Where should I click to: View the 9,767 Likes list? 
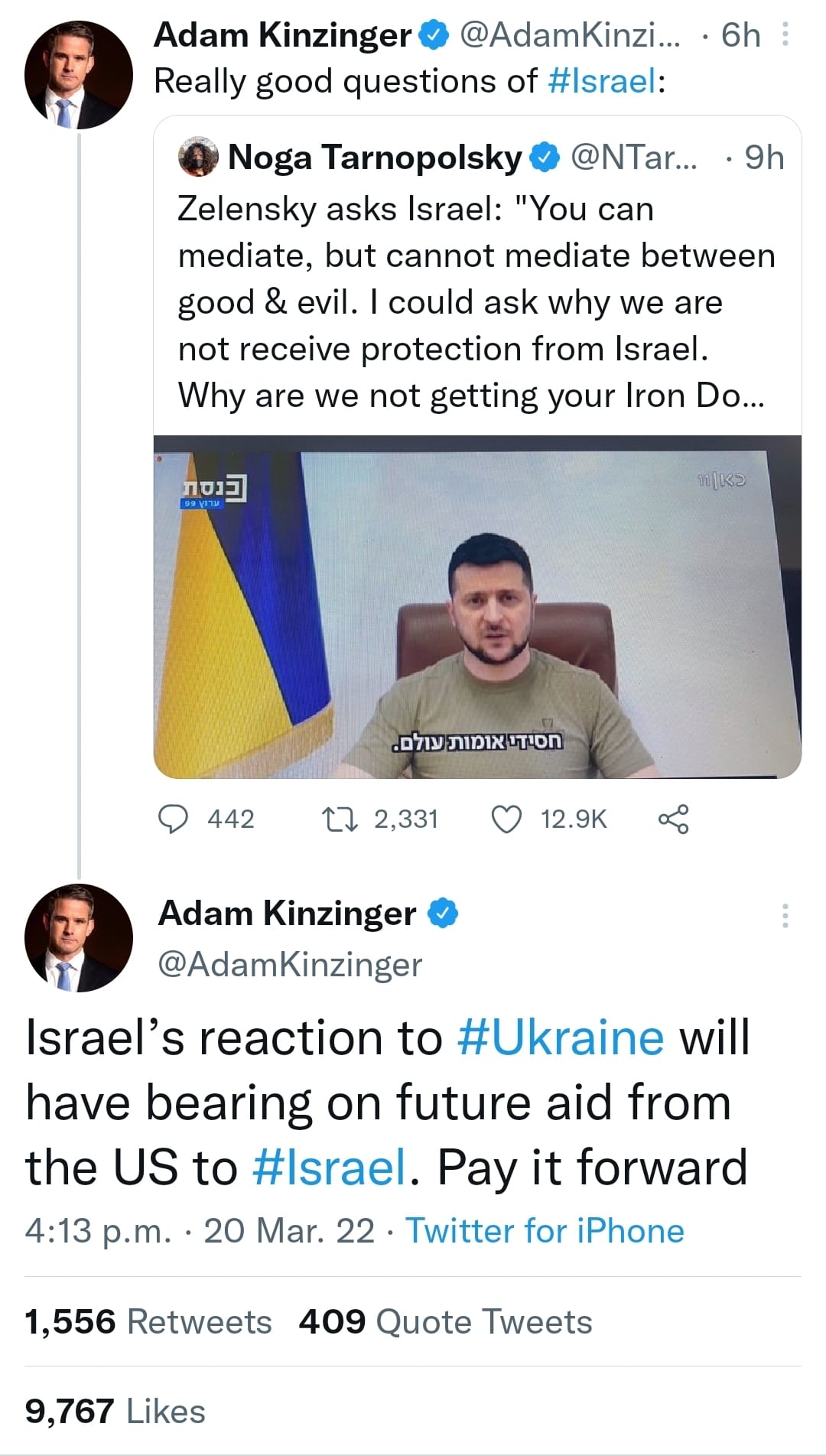115,1412
